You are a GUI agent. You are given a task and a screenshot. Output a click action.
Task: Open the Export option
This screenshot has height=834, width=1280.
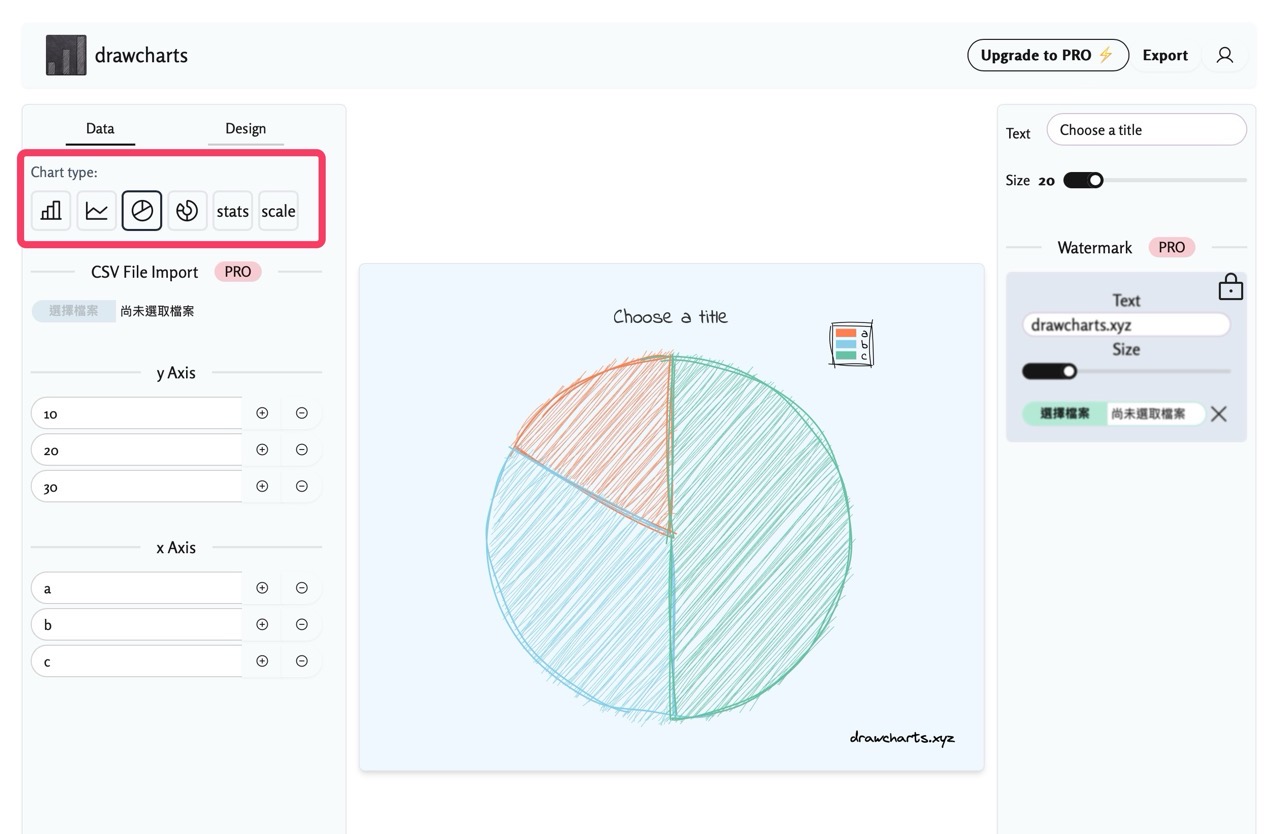1165,55
